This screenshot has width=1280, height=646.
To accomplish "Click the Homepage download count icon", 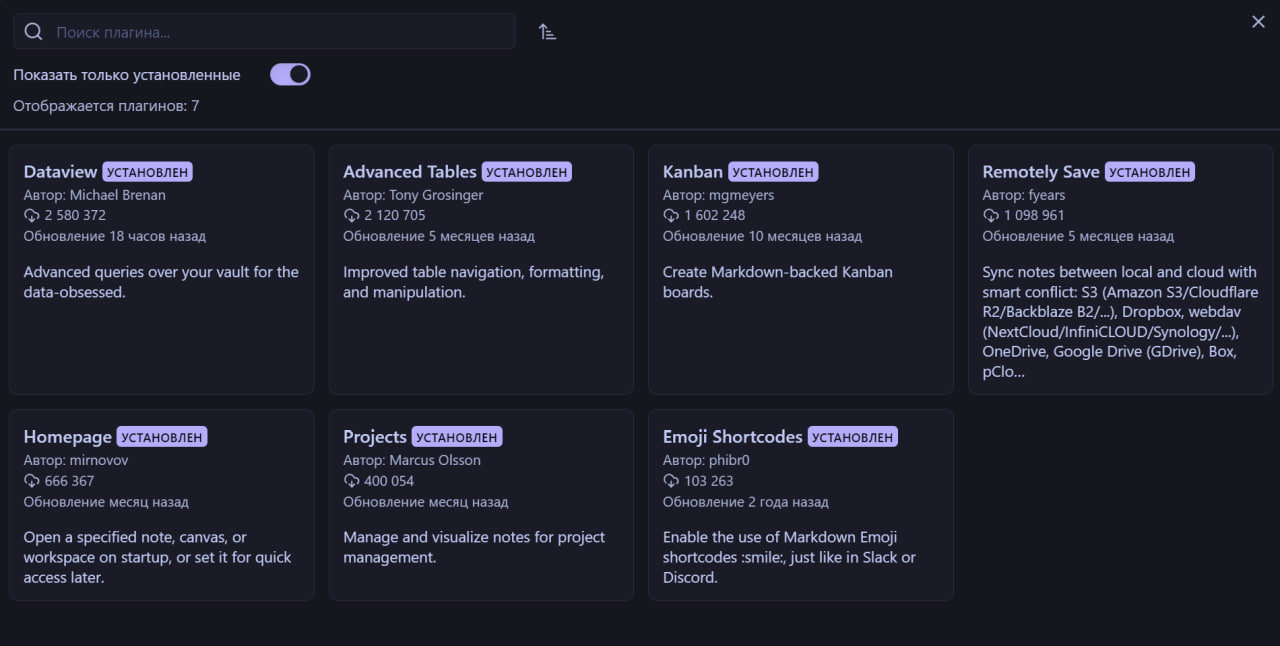I will pos(31,481).
